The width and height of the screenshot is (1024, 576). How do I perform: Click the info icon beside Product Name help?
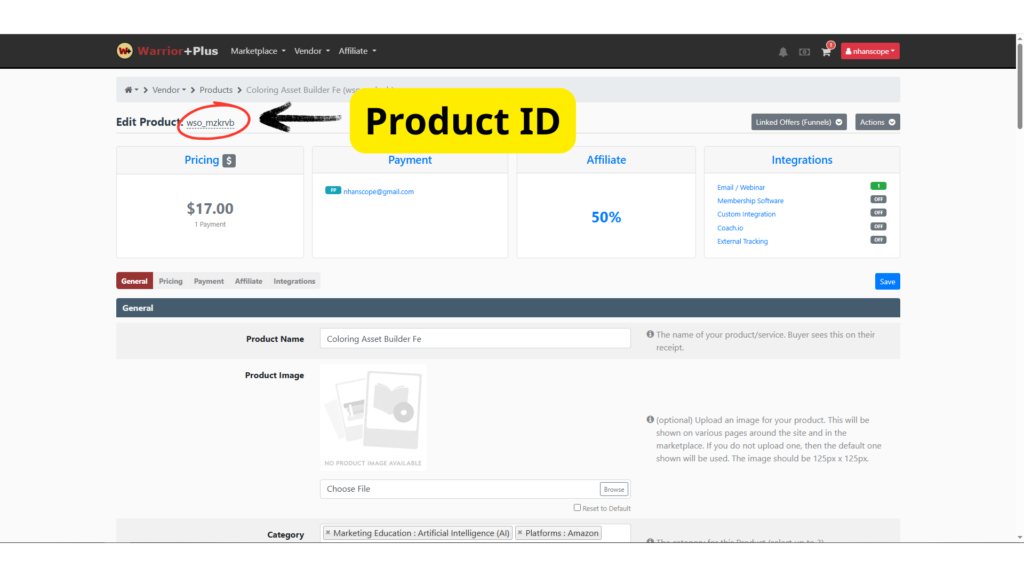[650, 335]
